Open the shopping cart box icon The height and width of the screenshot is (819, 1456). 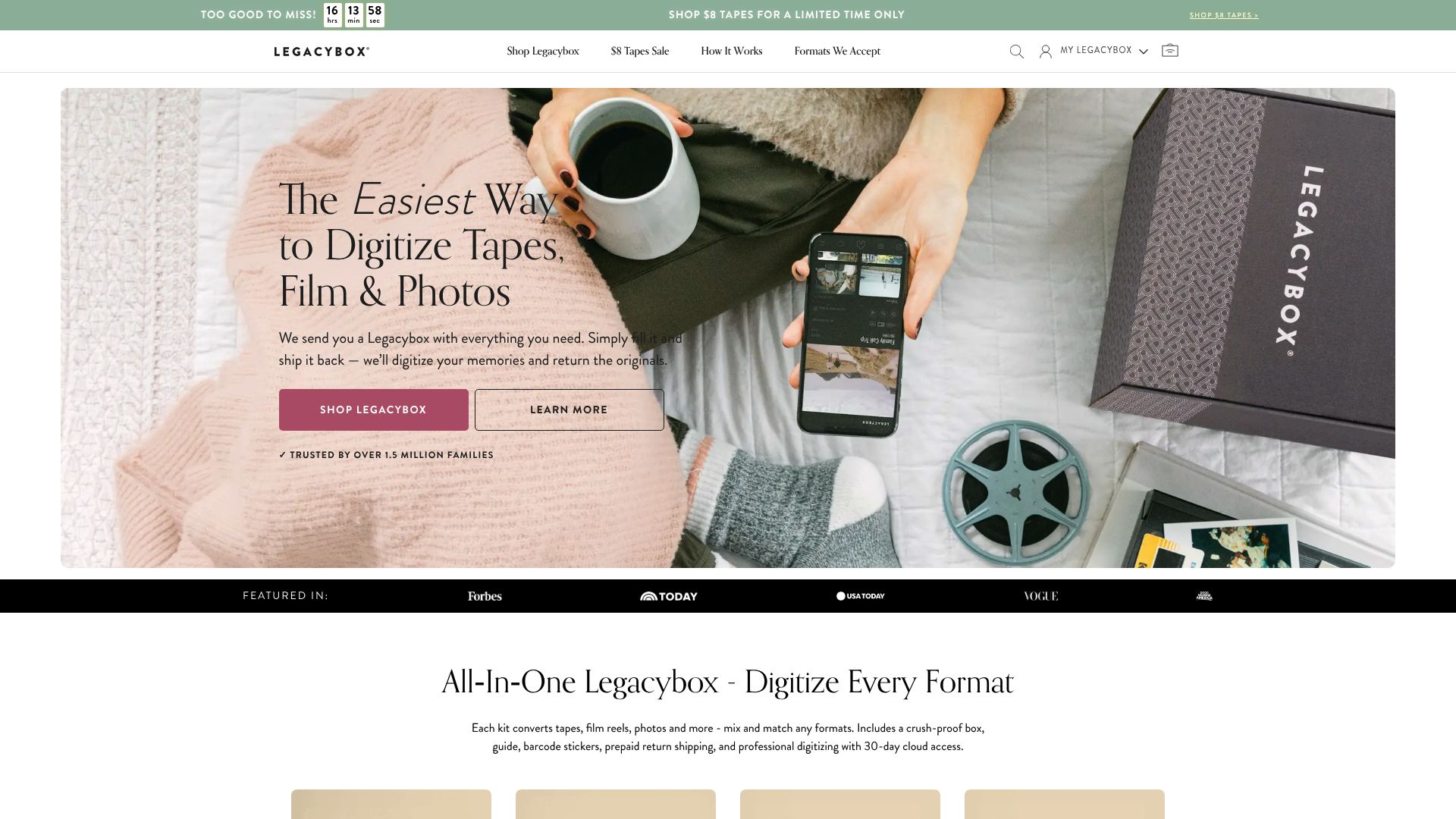tap(1170, 51)
